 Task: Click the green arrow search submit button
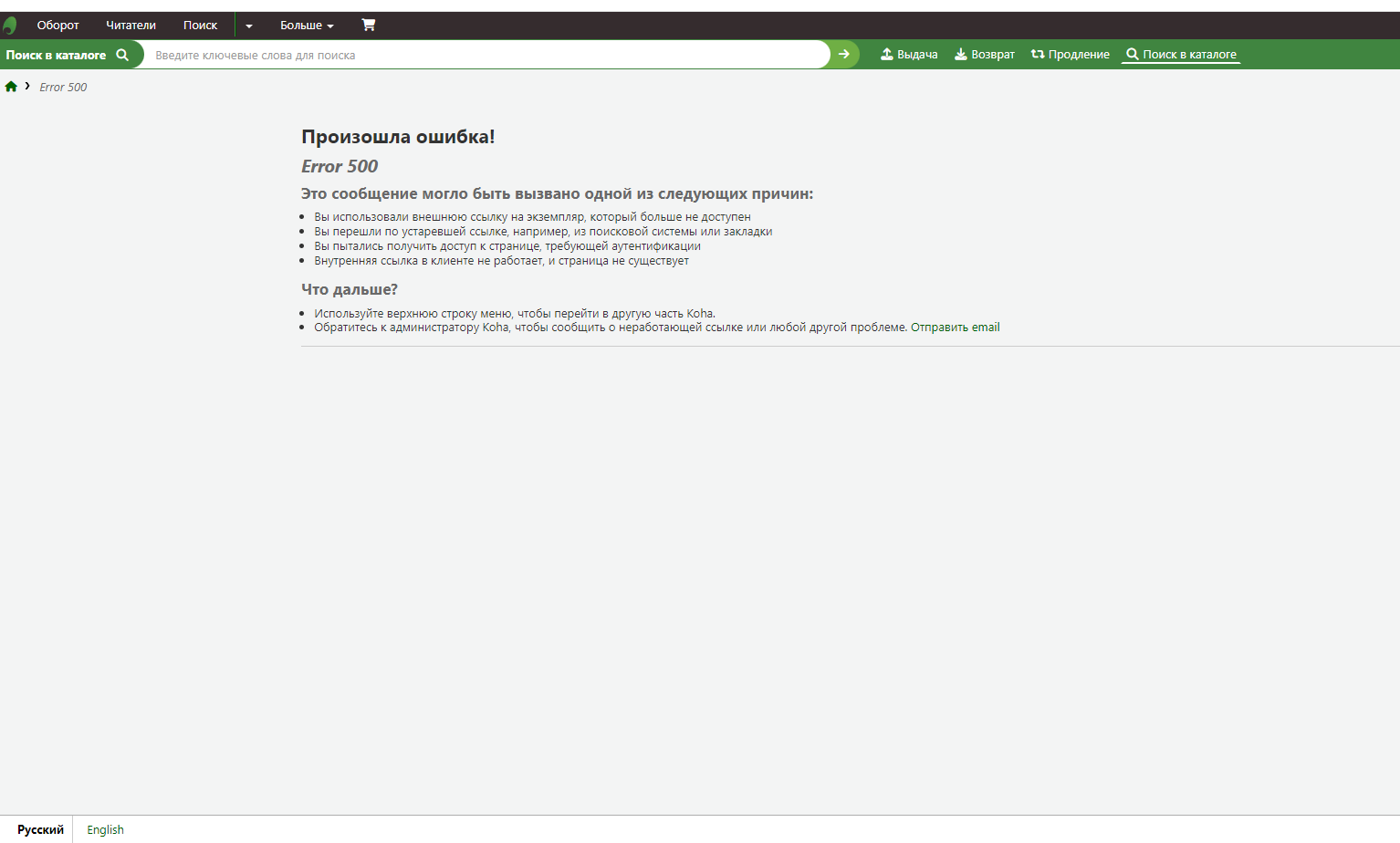[844, 55]
